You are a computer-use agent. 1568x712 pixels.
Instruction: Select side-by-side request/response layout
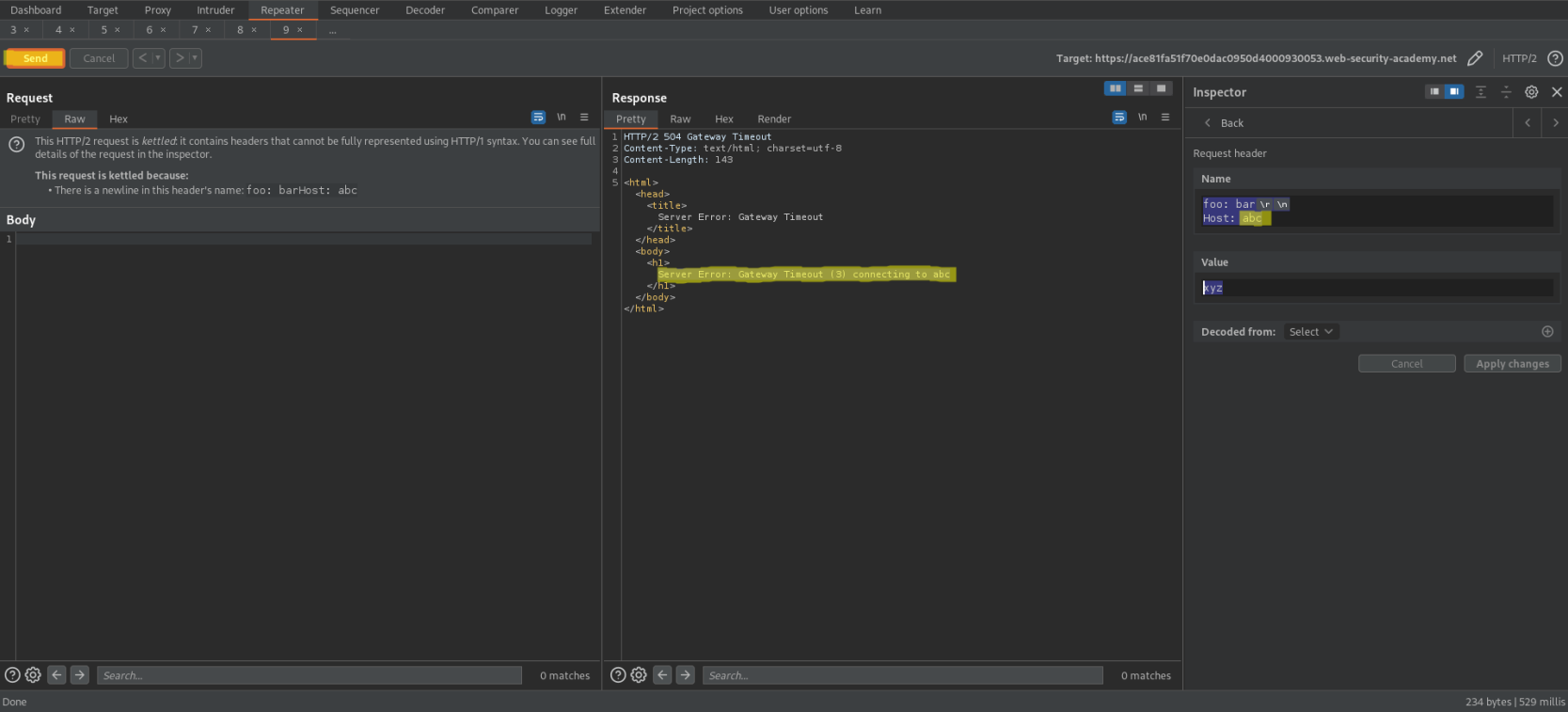[1116, 88]
